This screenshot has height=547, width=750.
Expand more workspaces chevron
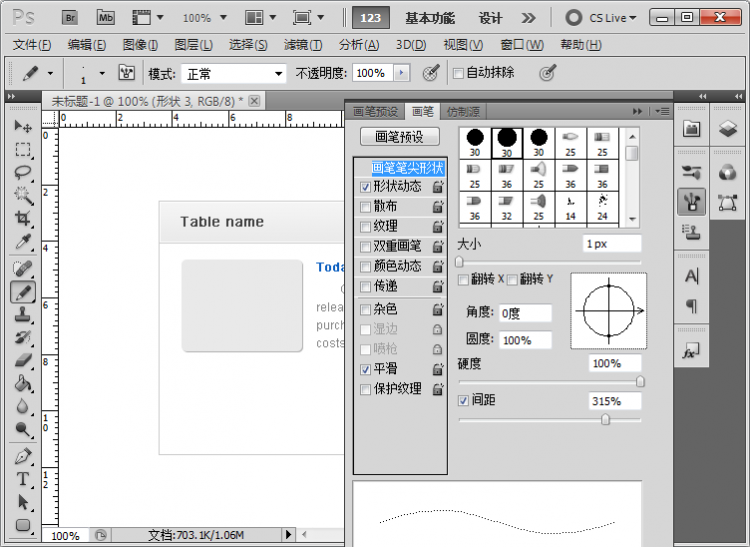pos(528,18)
